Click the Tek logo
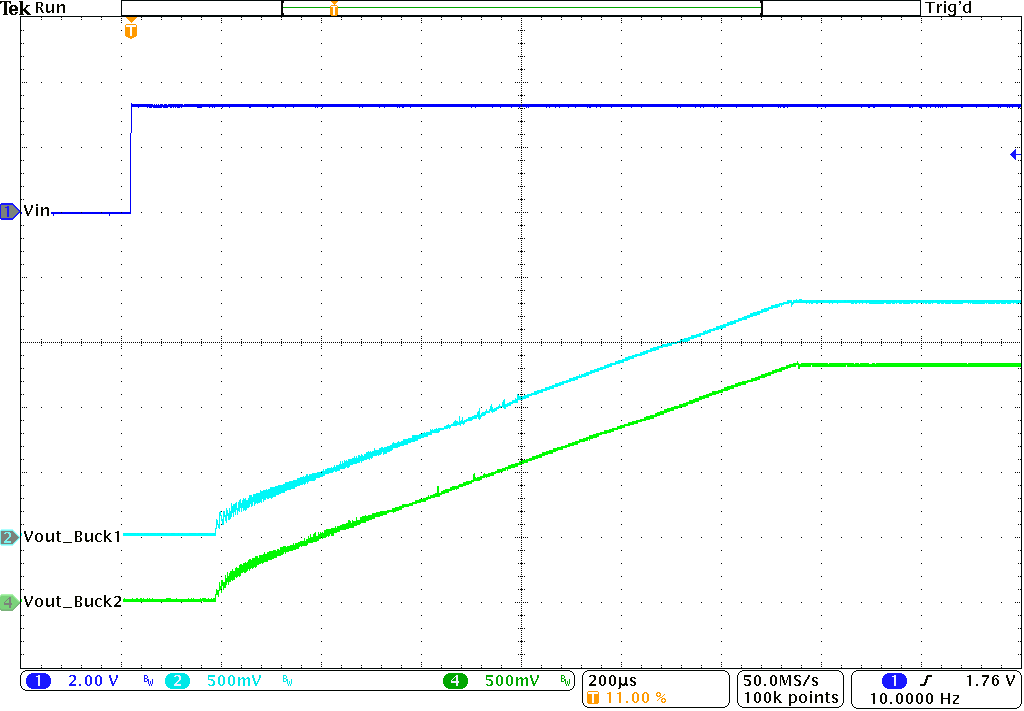 (14, 7)
